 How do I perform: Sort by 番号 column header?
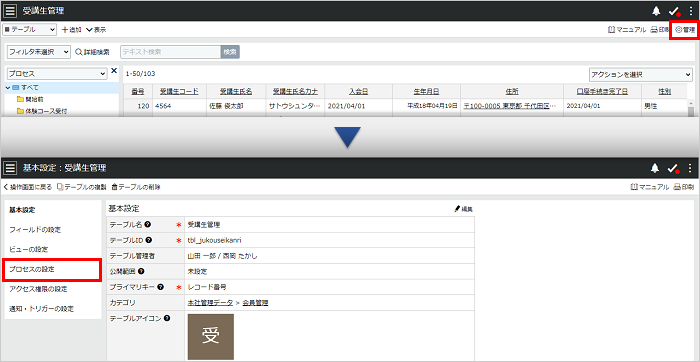pos(138,92)
